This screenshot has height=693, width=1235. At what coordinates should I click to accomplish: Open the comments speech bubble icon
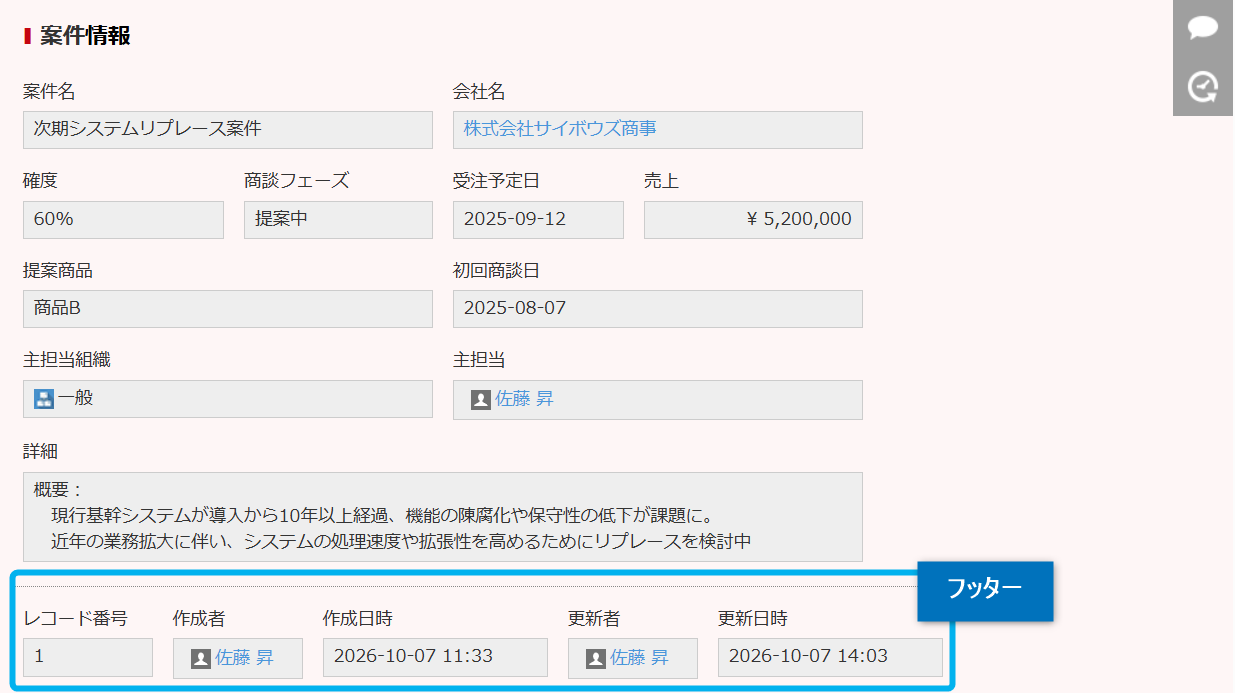[x=1203, y=28]
